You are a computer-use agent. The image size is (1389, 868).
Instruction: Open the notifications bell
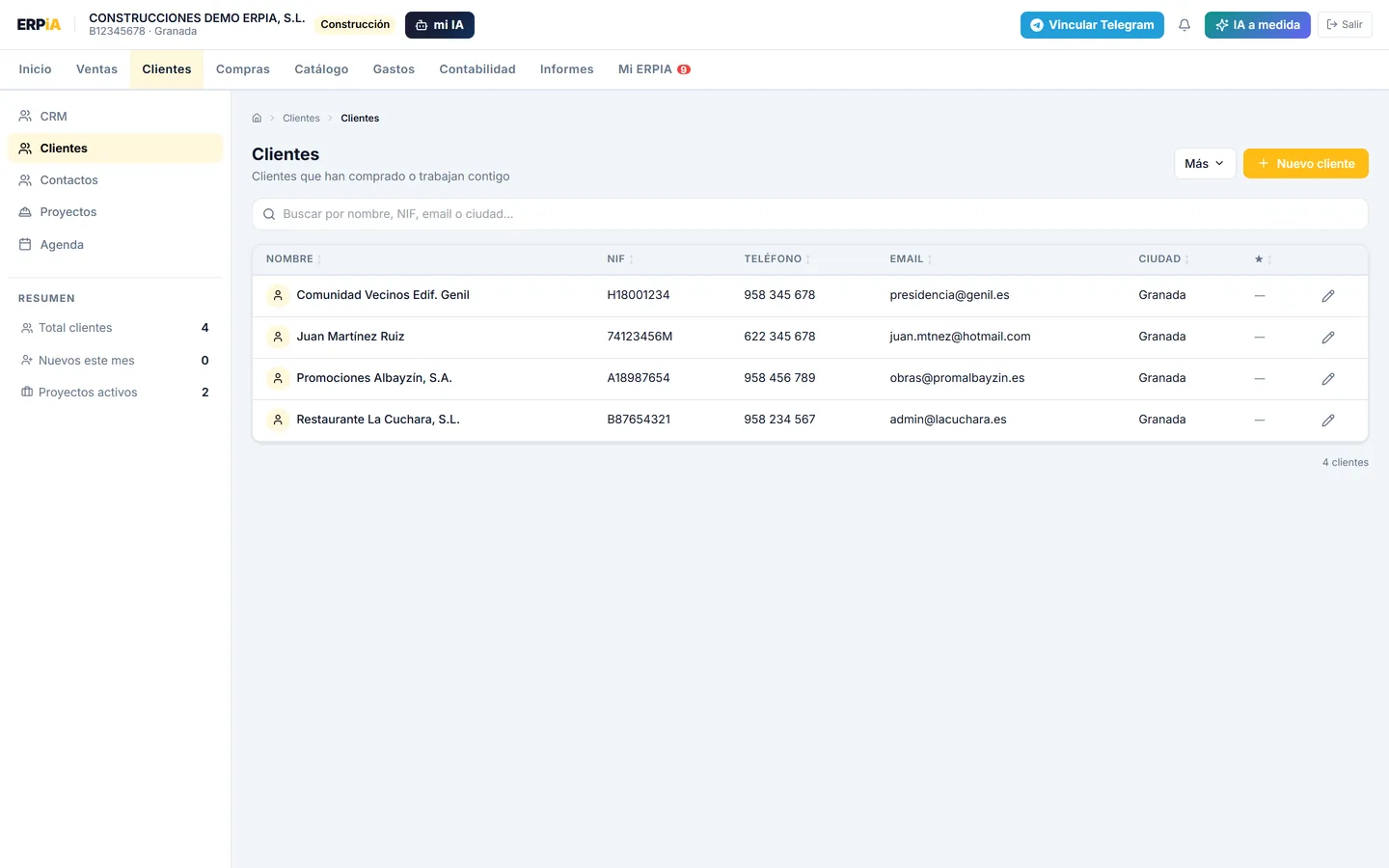tap(1185, 25)
